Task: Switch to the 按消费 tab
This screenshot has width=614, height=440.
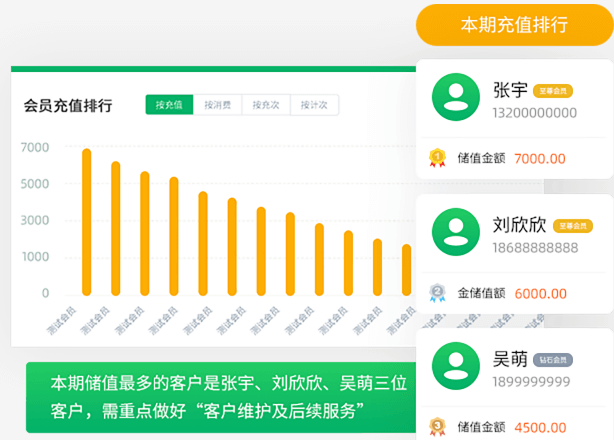Action: (217, 105)
